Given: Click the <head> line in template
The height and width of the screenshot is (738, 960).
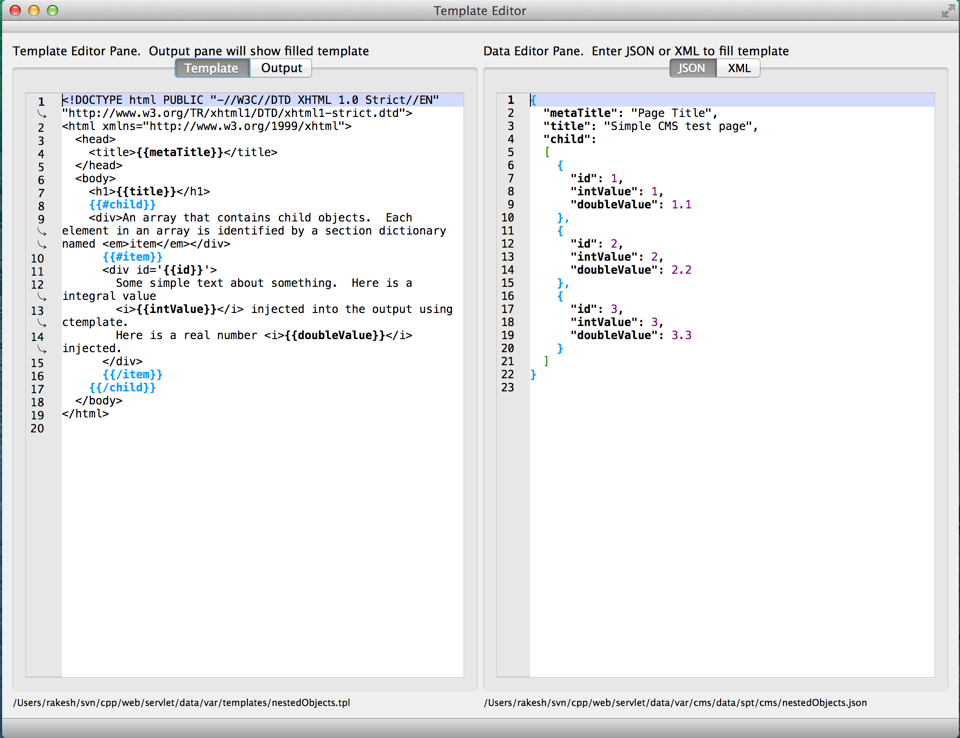Looking at the screenshot, I should [x=96, y=139].
